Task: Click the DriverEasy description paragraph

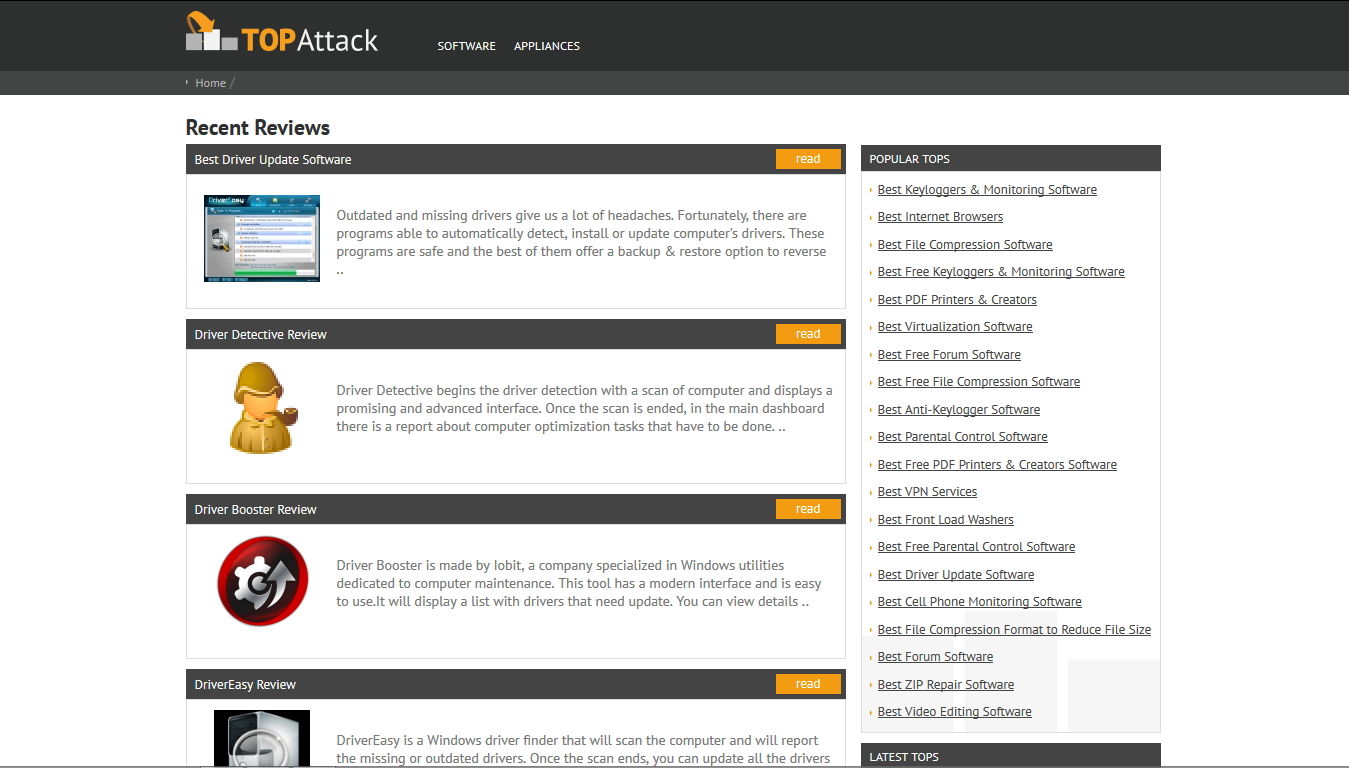Action: pyautogui.click(x=583, y=749)
